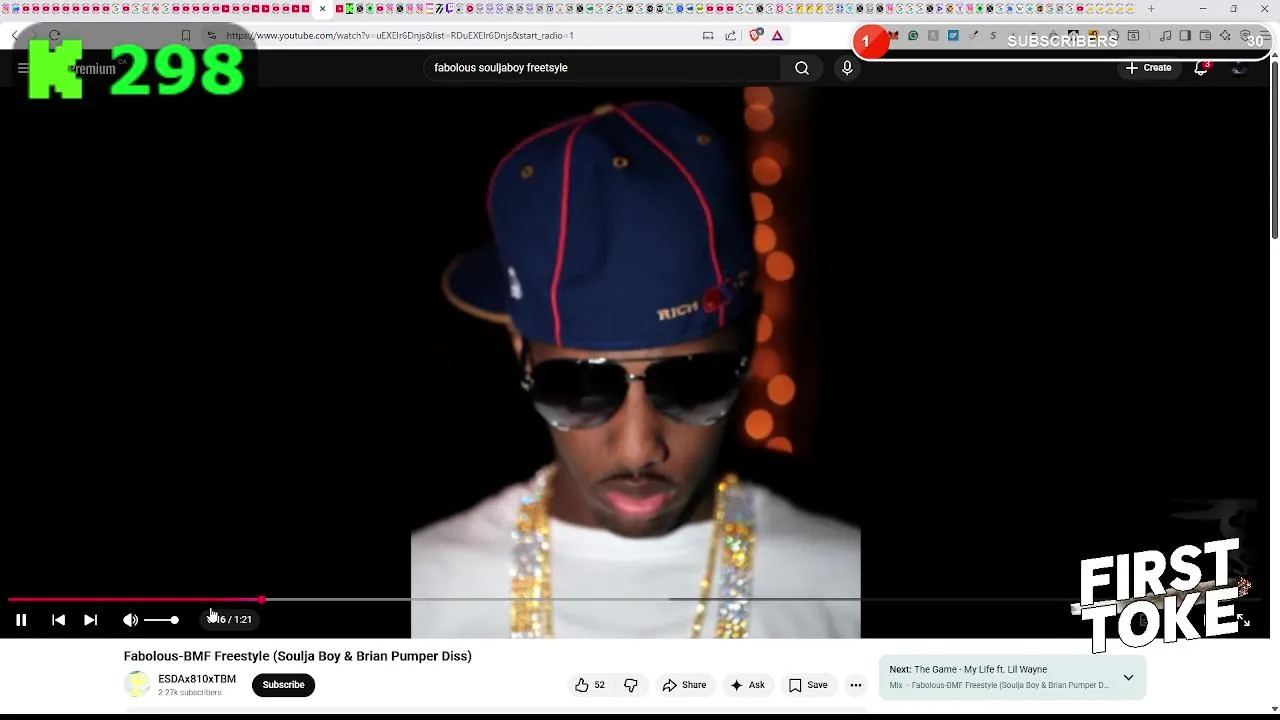1280x720 pixels.
Task: Open the Brave Shields lion icon
Action: 755,35
